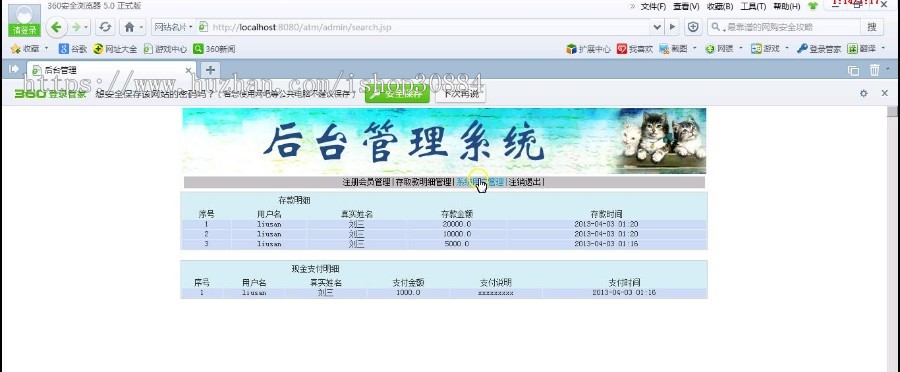The width and height of the screenshot is (900, 372).
Task: Click the 20000.0 deposit amount cell
Action: pyautogui.click(x=457, y=224)
